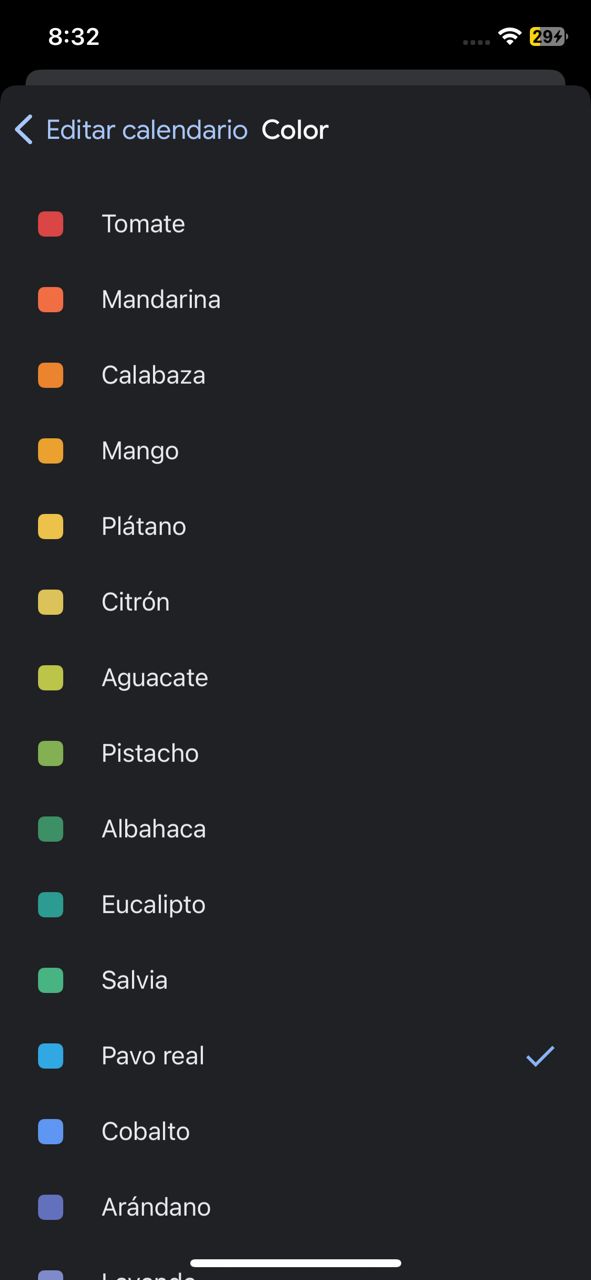Pick the Calabaza orange swatch
The image size is (591, 1280).
point(51,375)
